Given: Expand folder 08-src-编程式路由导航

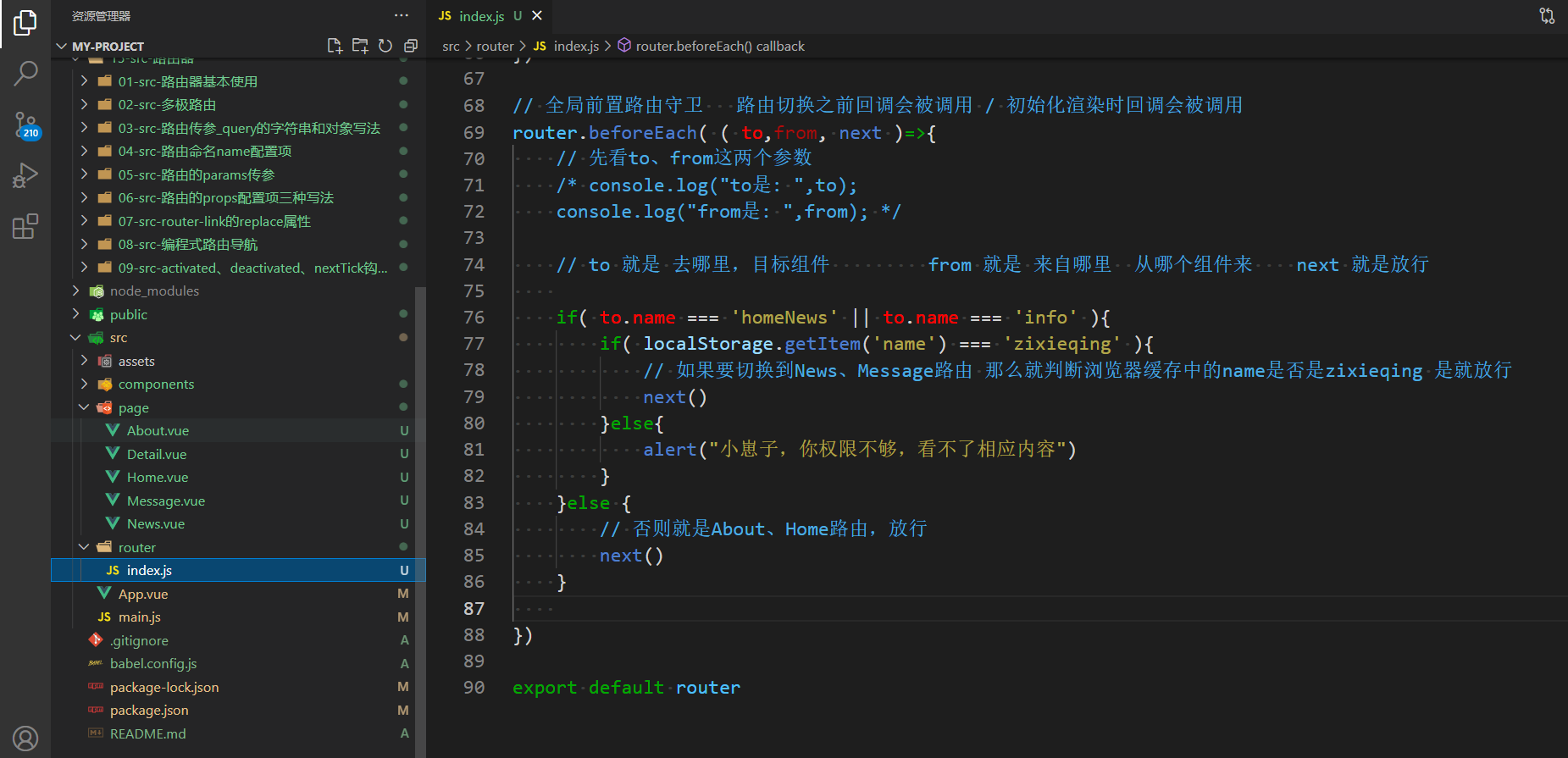Looking at the screenshot, I should coord(84,244).
